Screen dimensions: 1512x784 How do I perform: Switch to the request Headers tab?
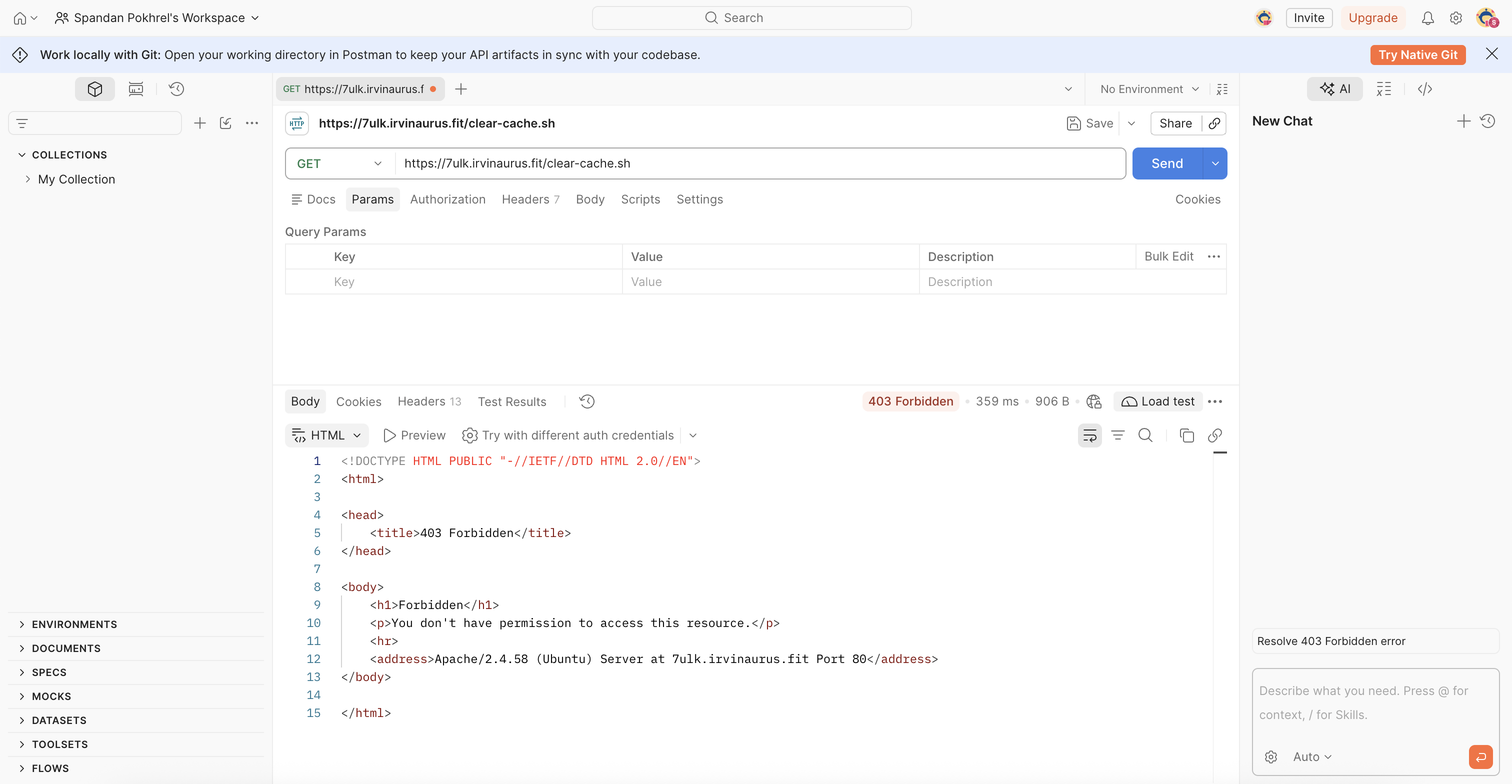(530, 199)
